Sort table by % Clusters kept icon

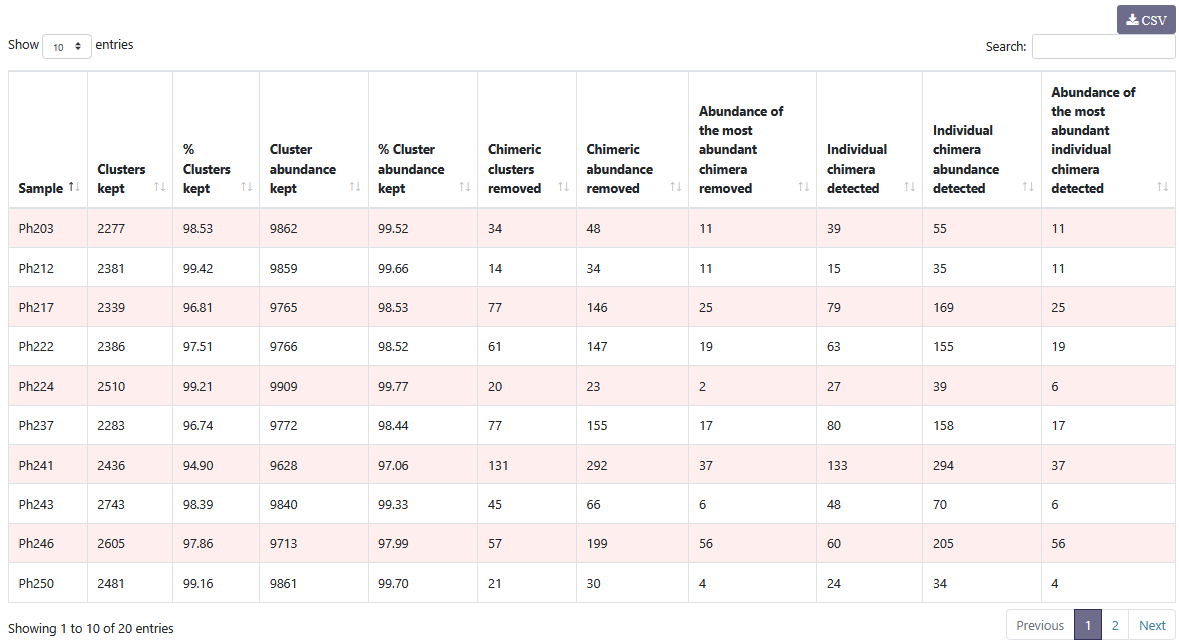pos(246,187)
